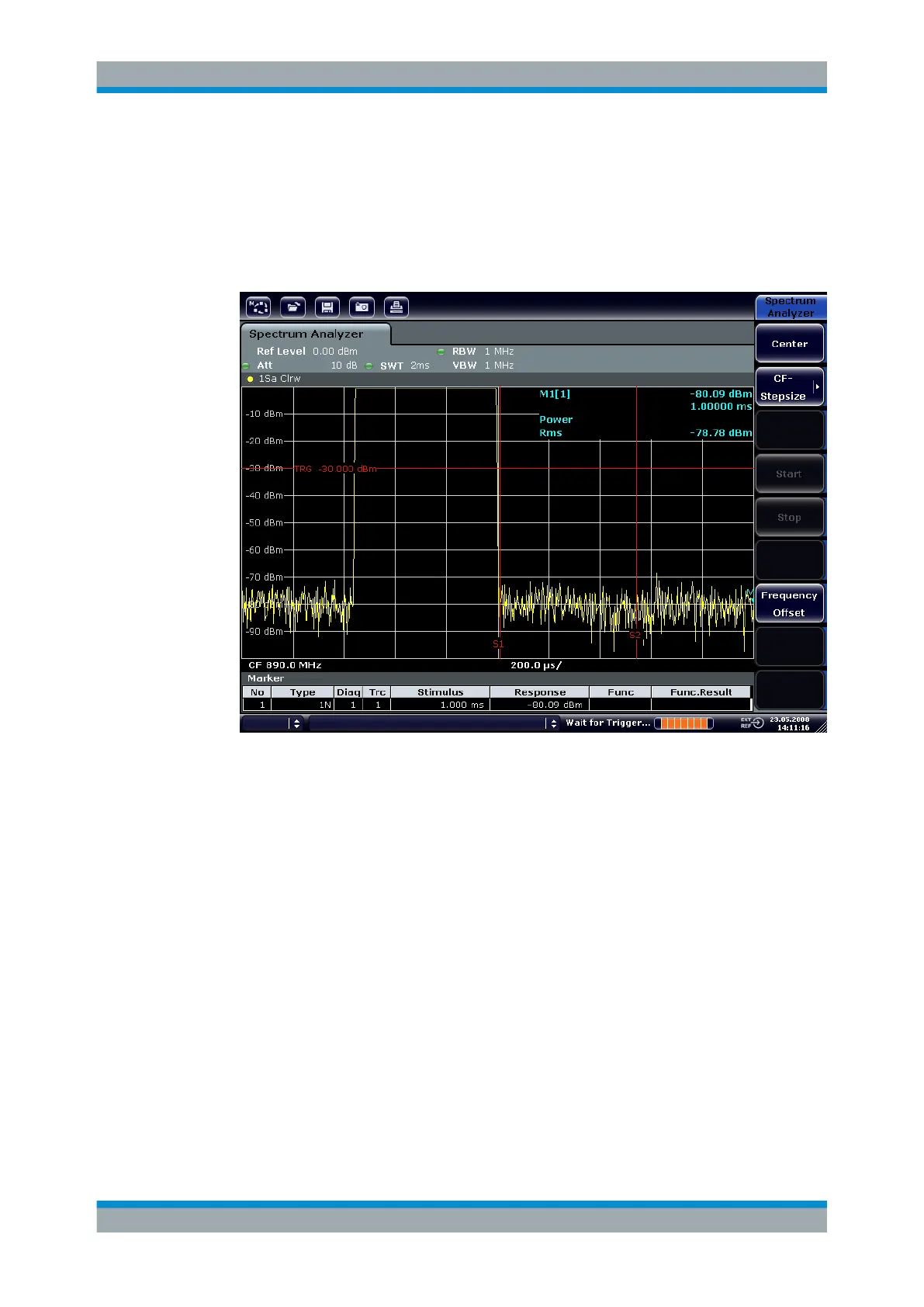The height and width of the screenshot is (1307, 924).
Task: Take a screenshot with the camera icon
Action: coord(362,307)
